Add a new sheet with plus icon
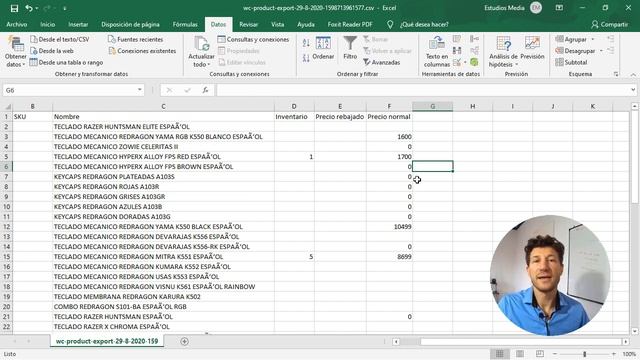The height and width of the screenshot is (360, 640). 184,341
